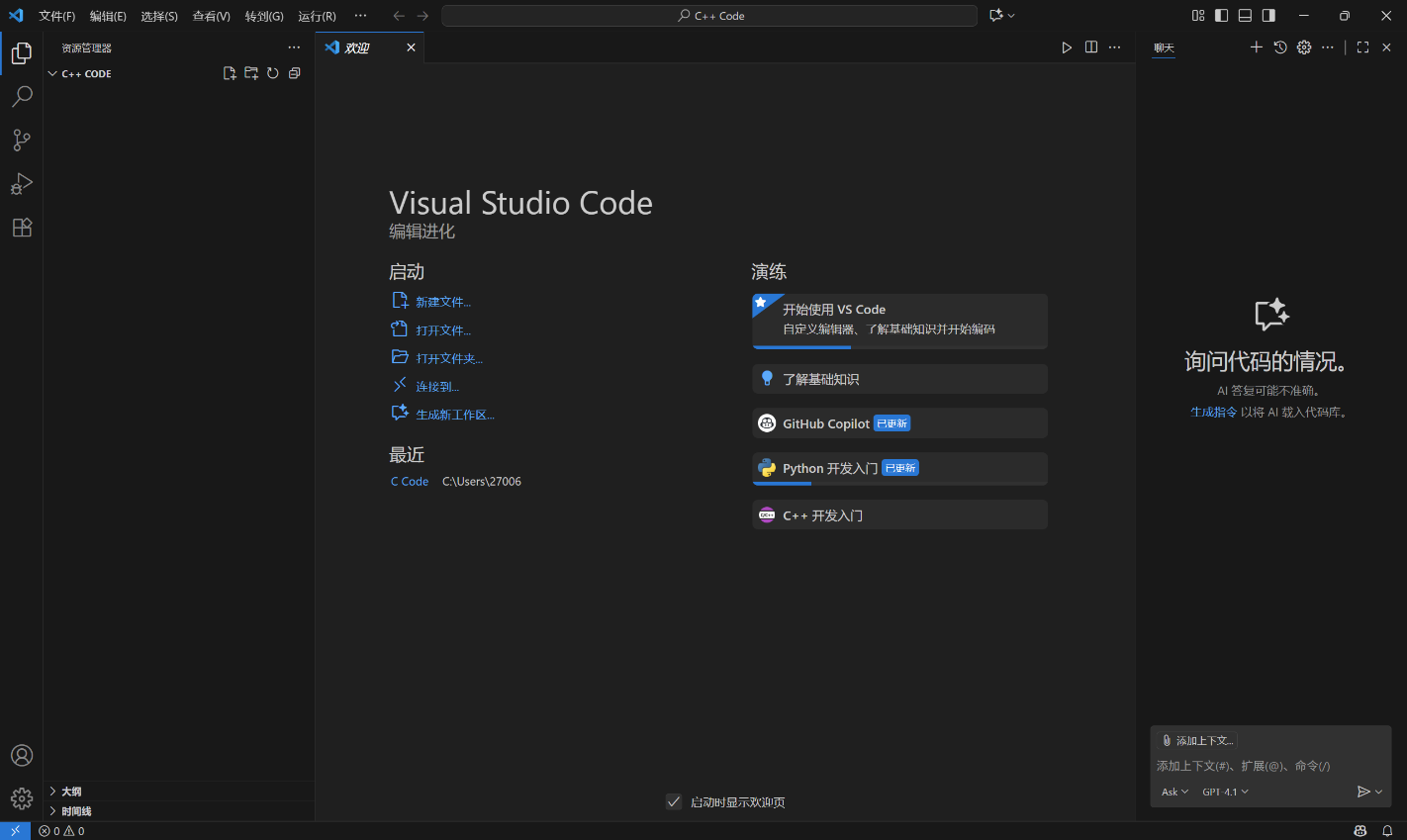The image size is (1407, 840).
Task: Split the editor to the right
Action: (1091, 47)
